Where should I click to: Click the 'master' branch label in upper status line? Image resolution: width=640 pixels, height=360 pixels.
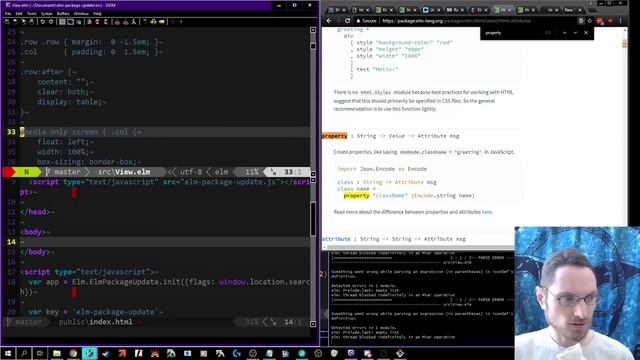(68, 172)
